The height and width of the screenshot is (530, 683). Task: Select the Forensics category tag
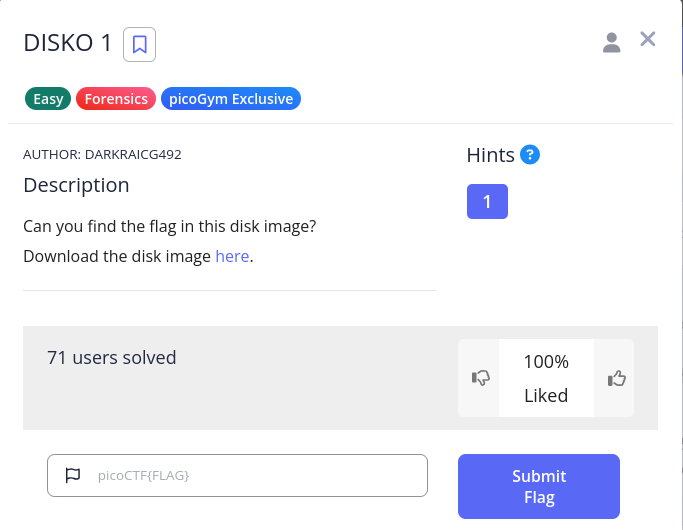(116, 99)
